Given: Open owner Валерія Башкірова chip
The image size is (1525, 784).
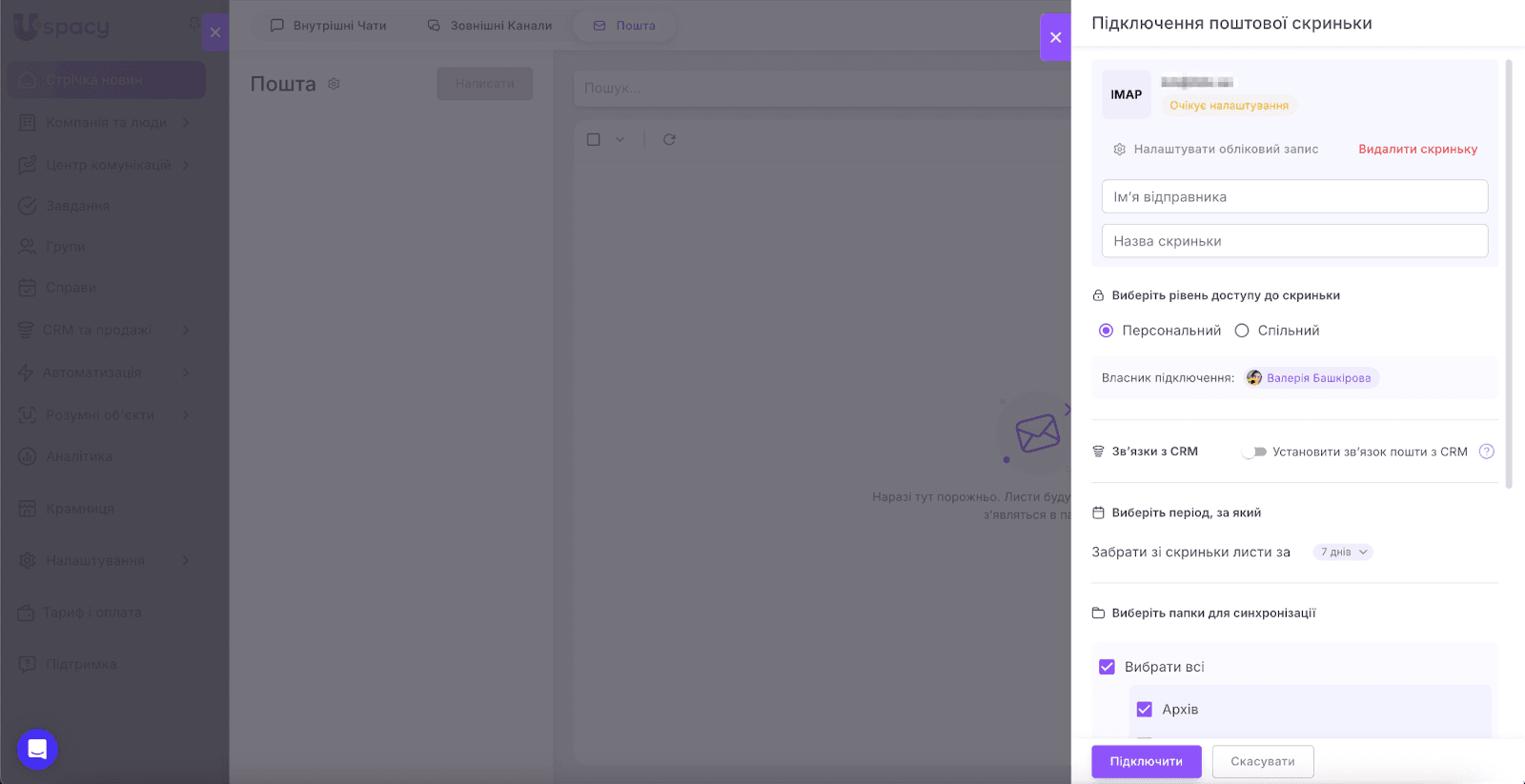Looking at the screenshot, I should (1311, 378).
